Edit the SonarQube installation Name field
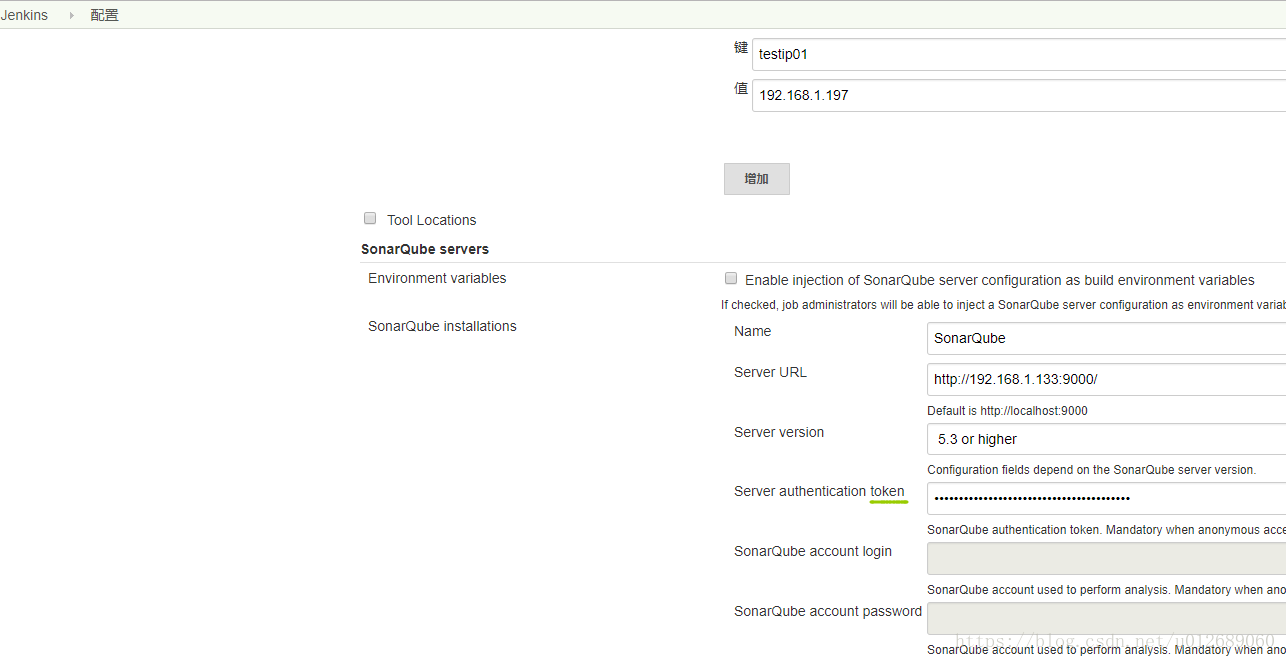 [1106, 338]
